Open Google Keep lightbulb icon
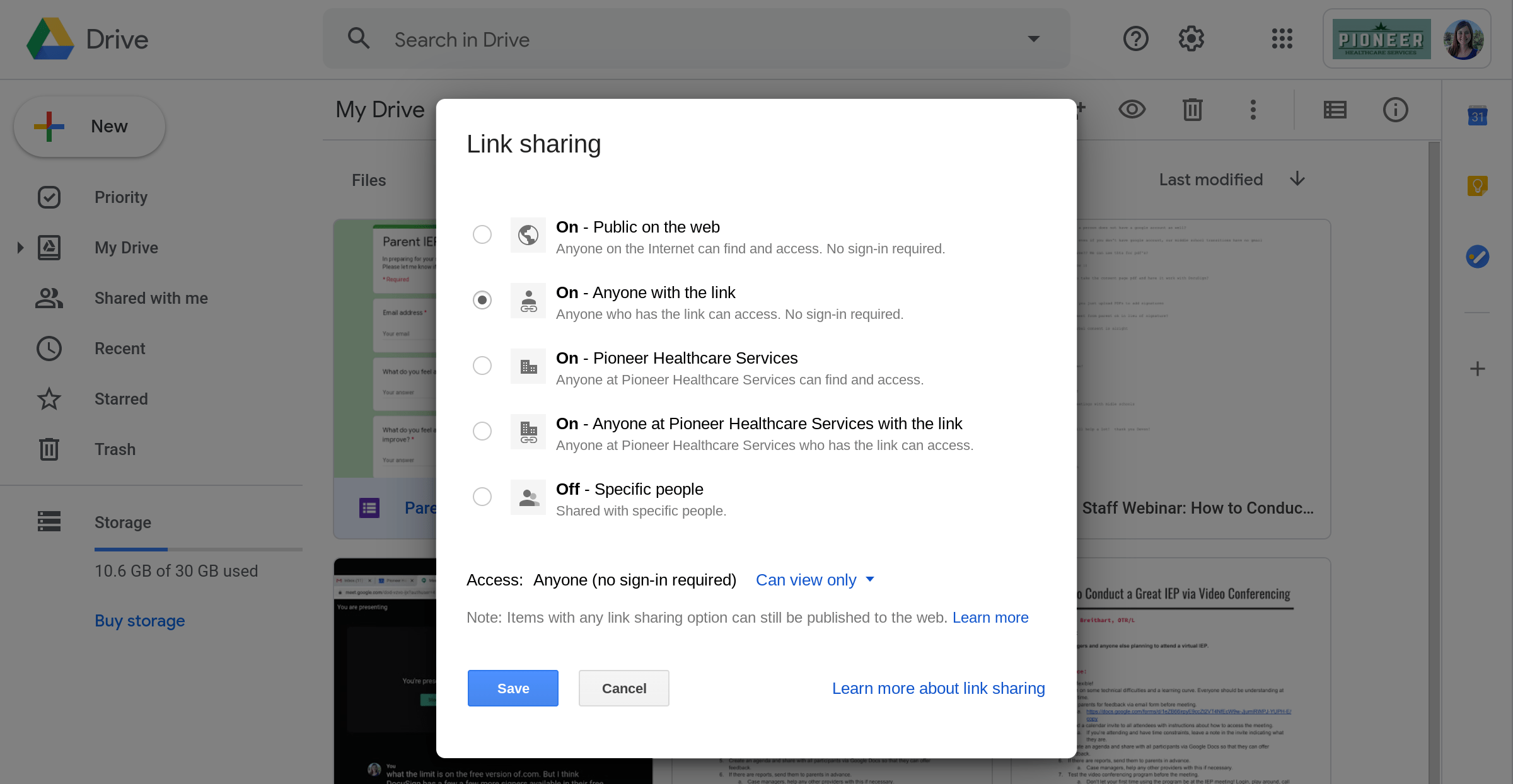This screenshot has height=784, width=1513. [1477, 186]
